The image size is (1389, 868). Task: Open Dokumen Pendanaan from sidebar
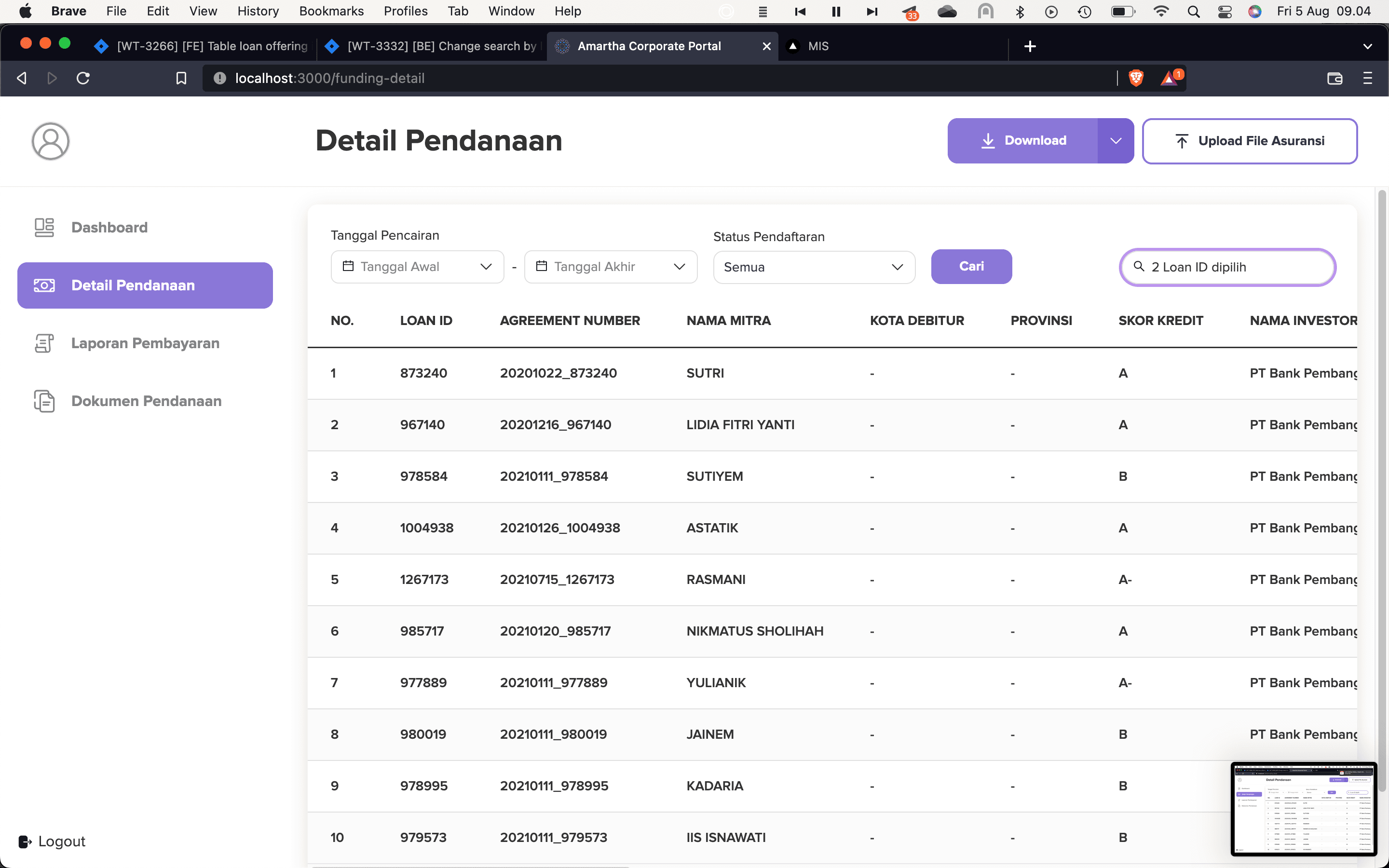click(127, 401)
